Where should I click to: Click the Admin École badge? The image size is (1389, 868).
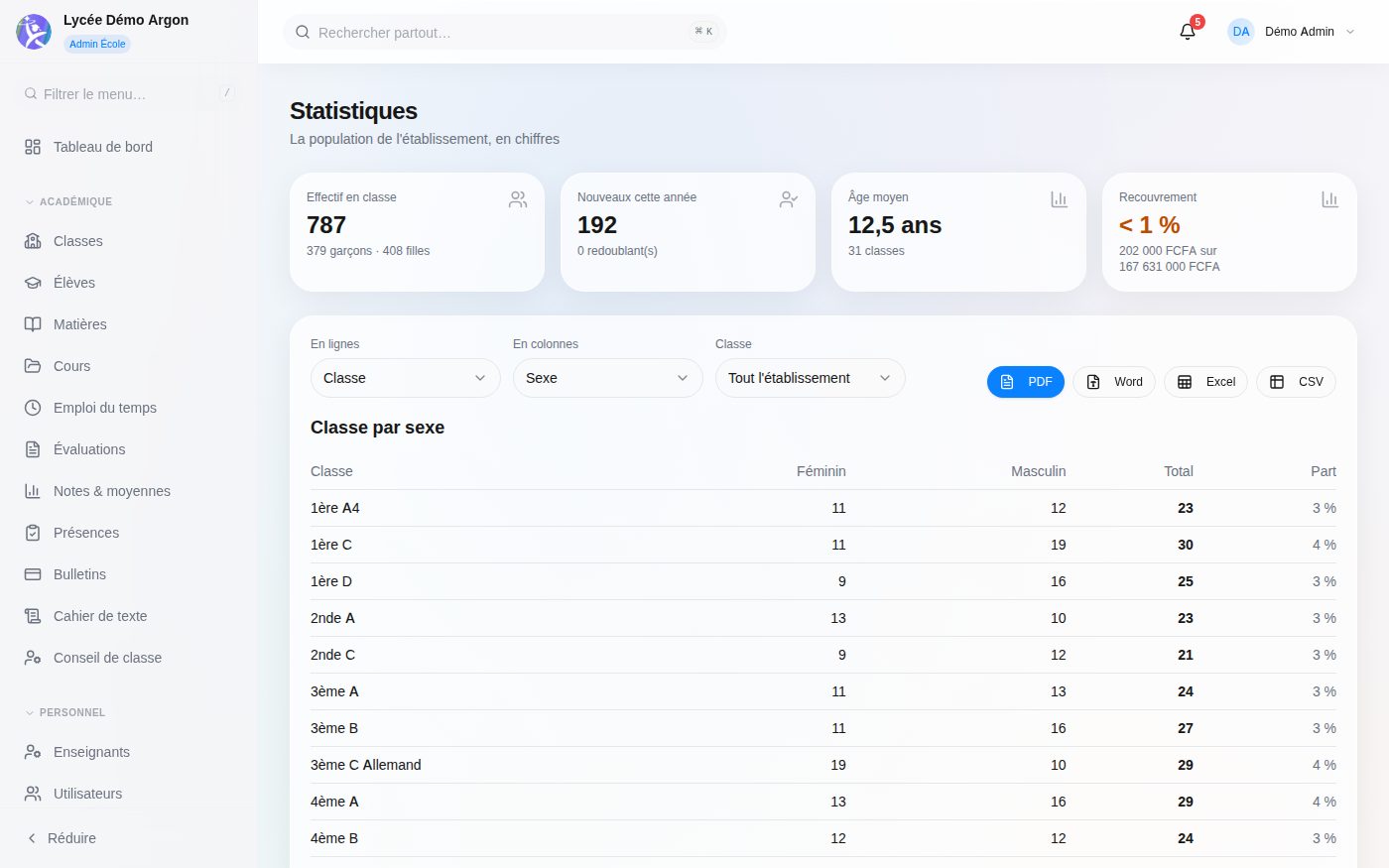(97, 44)
